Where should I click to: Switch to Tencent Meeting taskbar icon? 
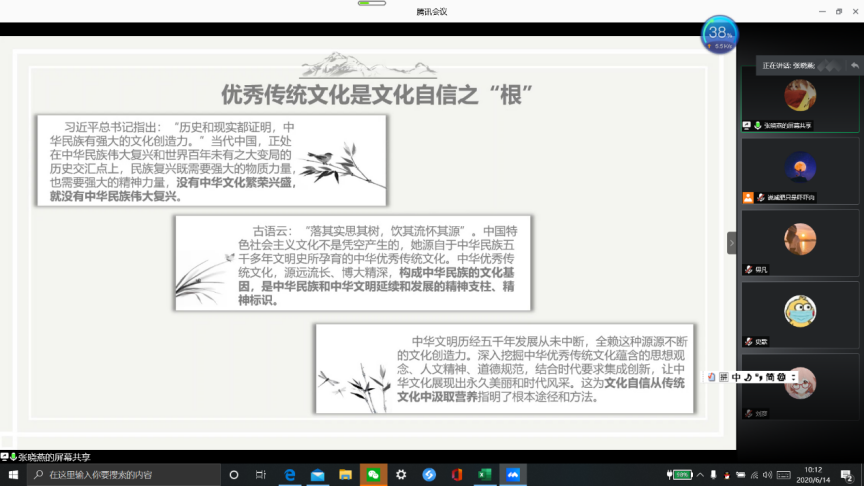(x=513, y=474)
